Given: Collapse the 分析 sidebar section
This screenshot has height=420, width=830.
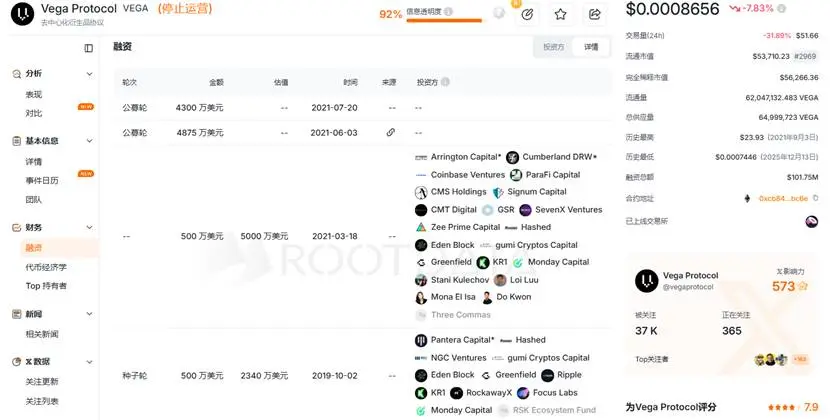Looking at the screenshot, I should point(90,74).
